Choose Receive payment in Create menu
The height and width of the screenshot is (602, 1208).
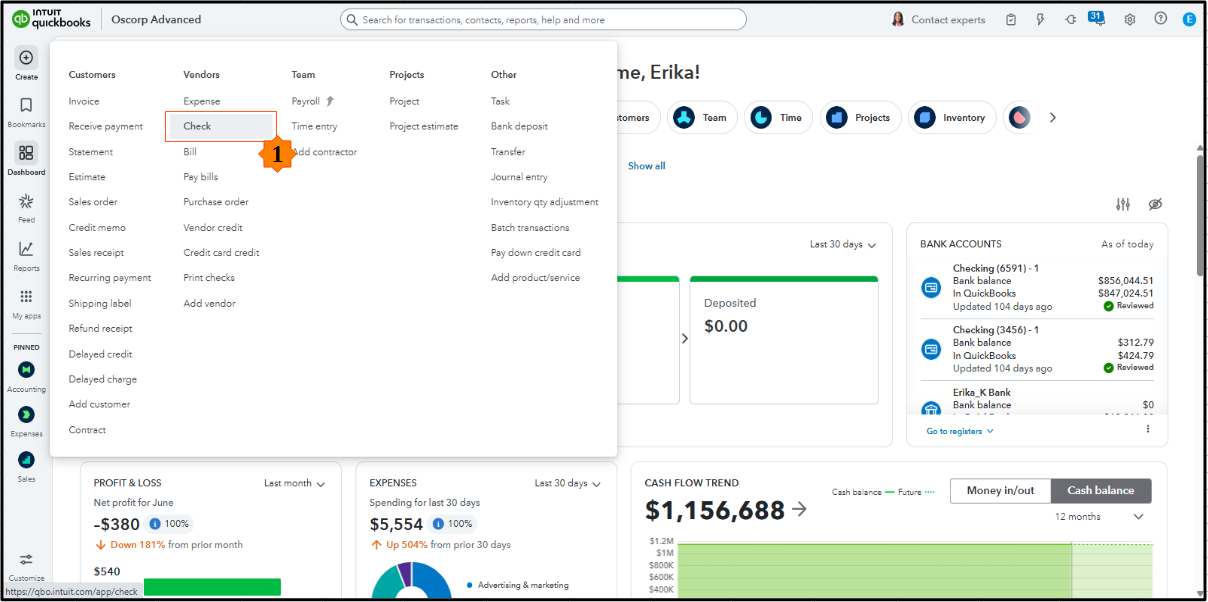click(x=106, y=126)
